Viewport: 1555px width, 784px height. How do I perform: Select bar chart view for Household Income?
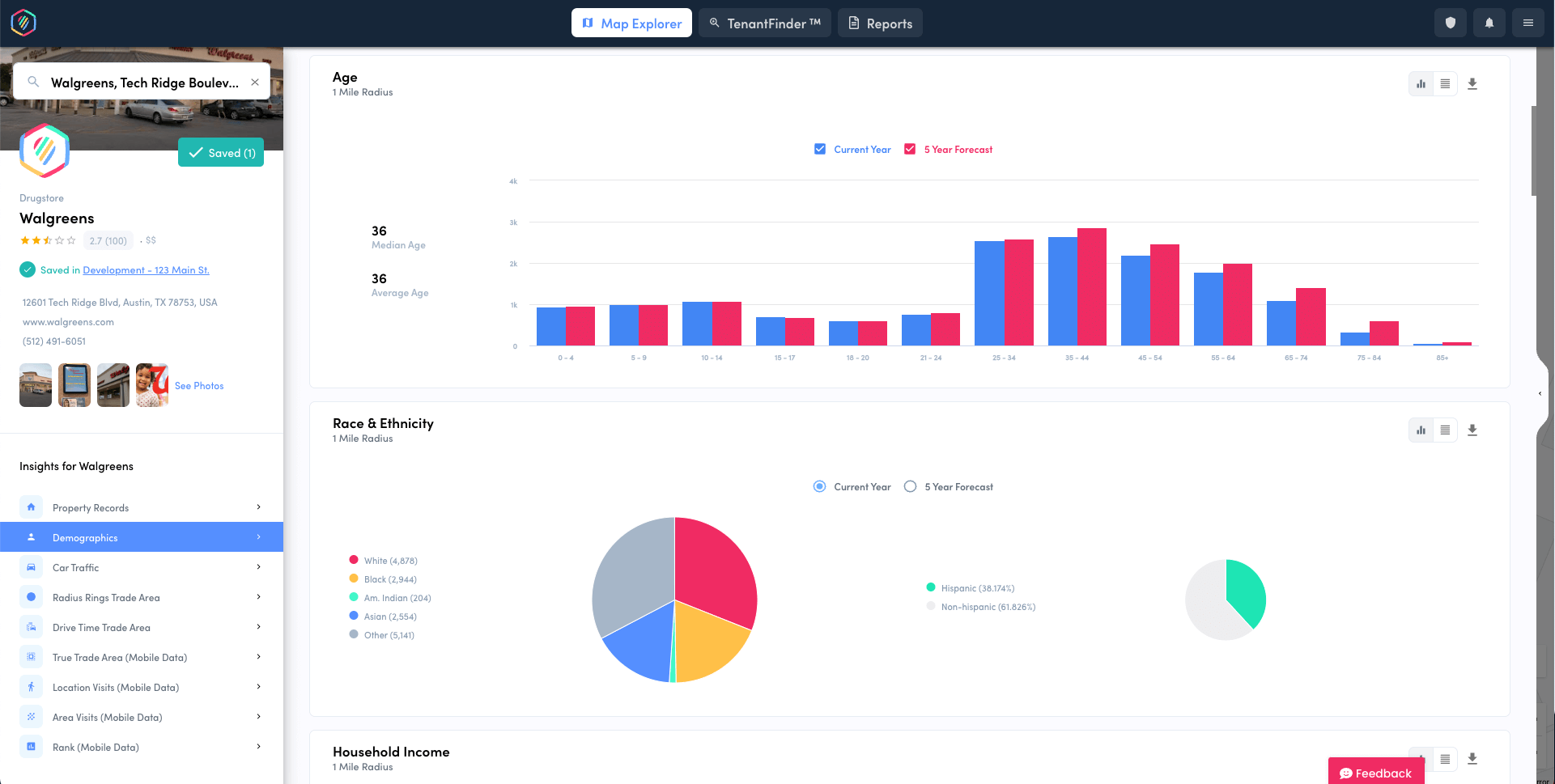(x=1421, y=759)
